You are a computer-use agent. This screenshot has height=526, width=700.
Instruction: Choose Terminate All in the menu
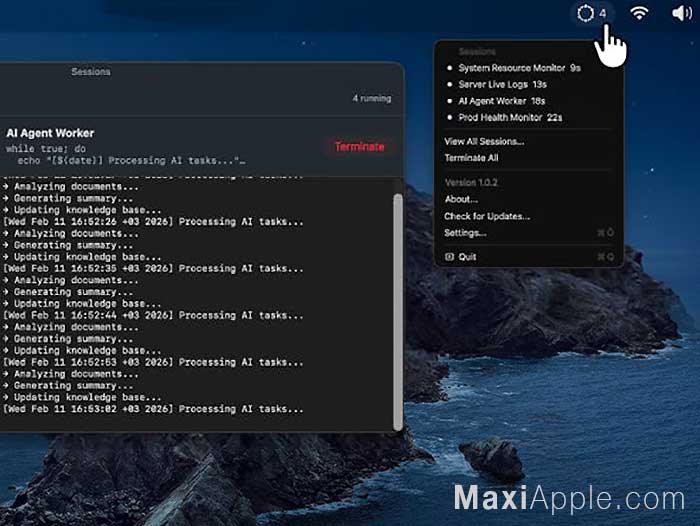pos(471,158)
